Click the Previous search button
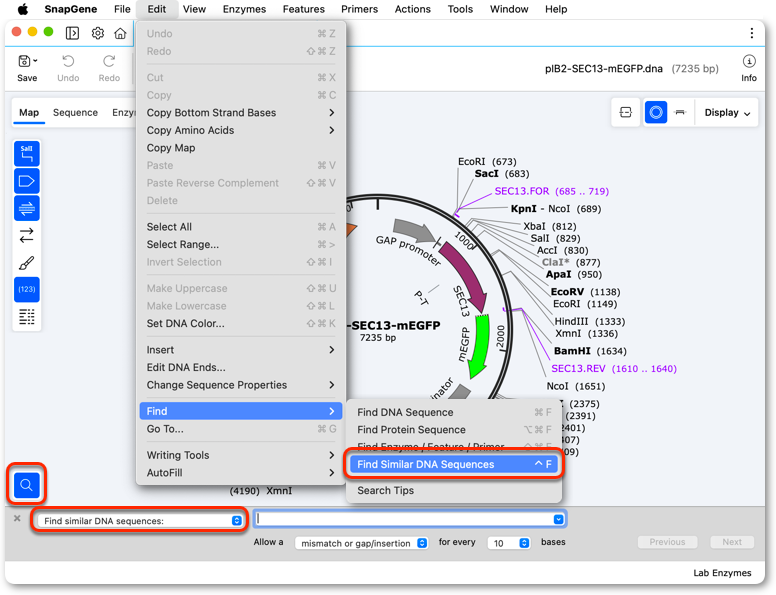 pyautogui.click(x=667, y=542)
